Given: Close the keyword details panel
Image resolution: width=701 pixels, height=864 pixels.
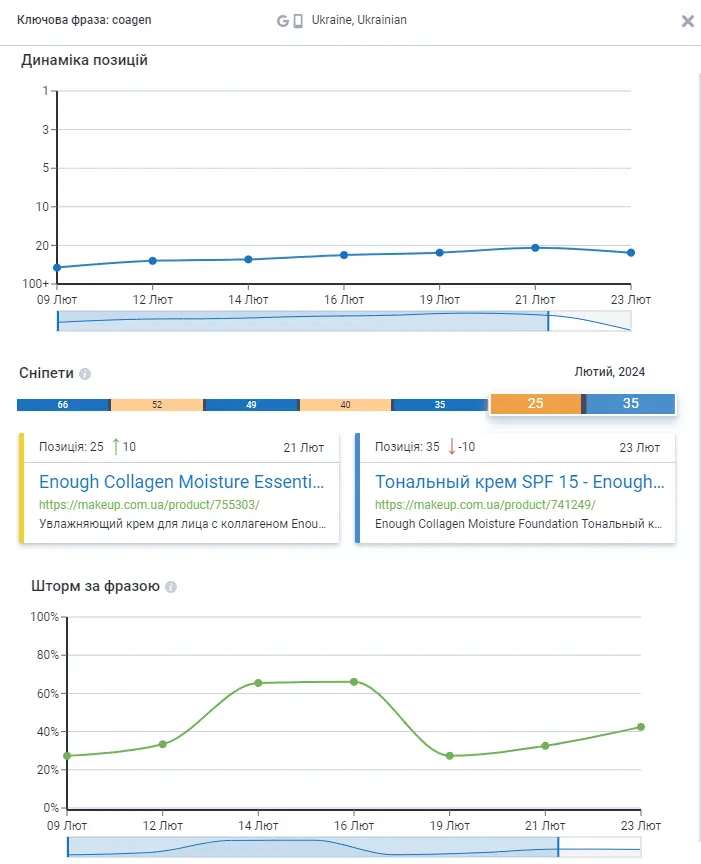Looking at the screenshot, I should (687, 21).
